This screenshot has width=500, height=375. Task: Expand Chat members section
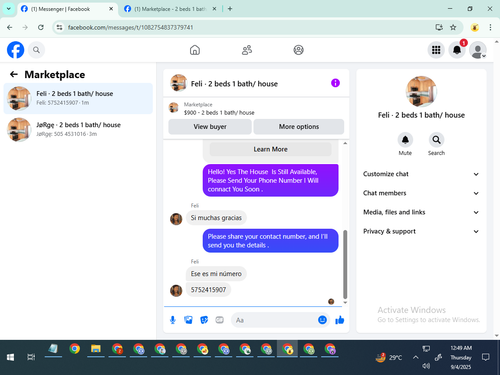coord(421,193)
